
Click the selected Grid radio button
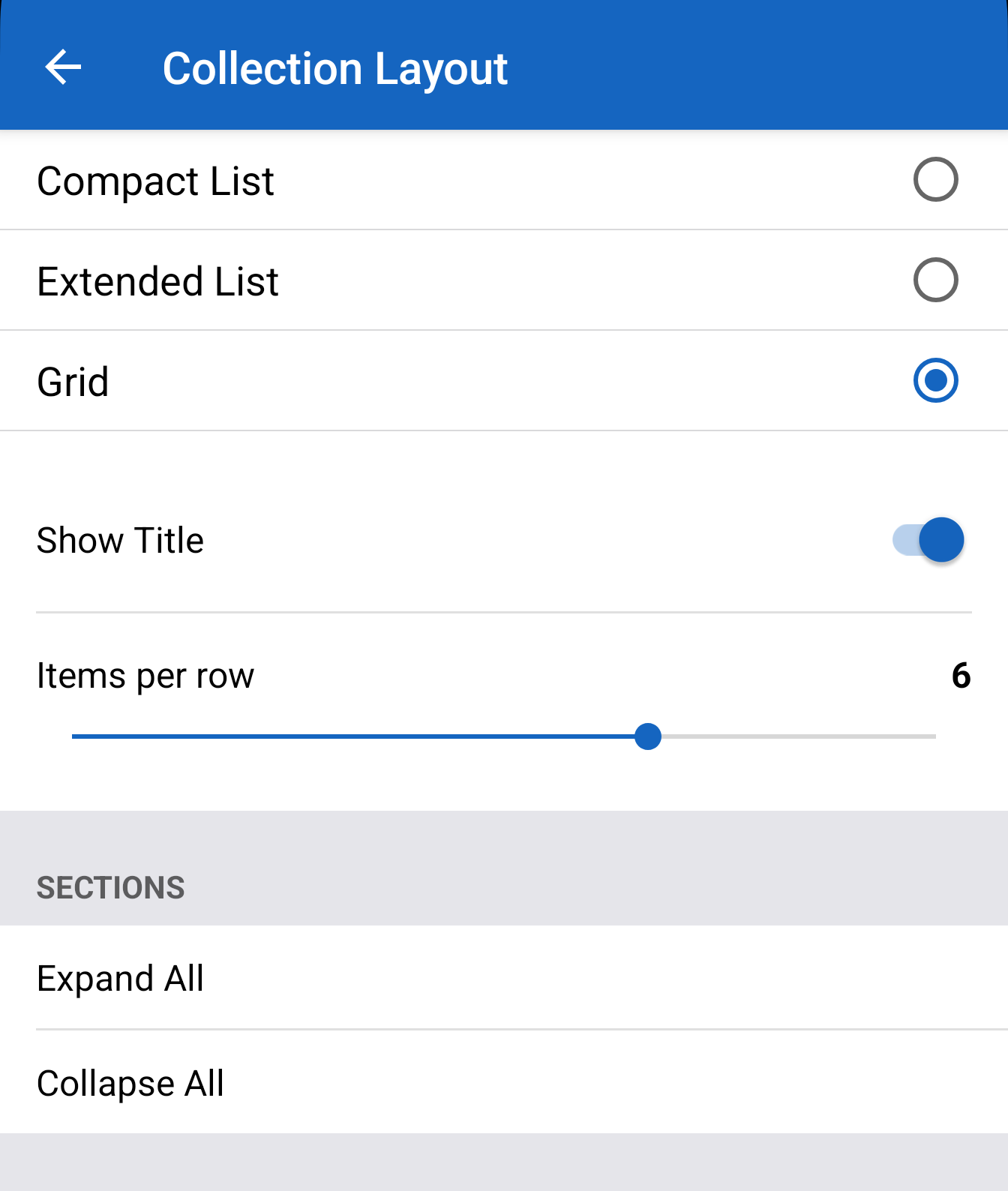935,381
